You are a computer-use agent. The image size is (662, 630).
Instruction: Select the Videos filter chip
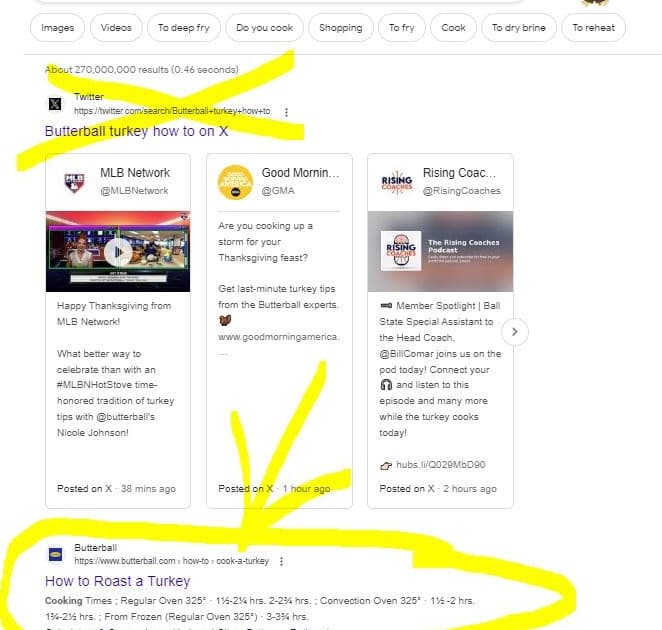pos(116,27)
